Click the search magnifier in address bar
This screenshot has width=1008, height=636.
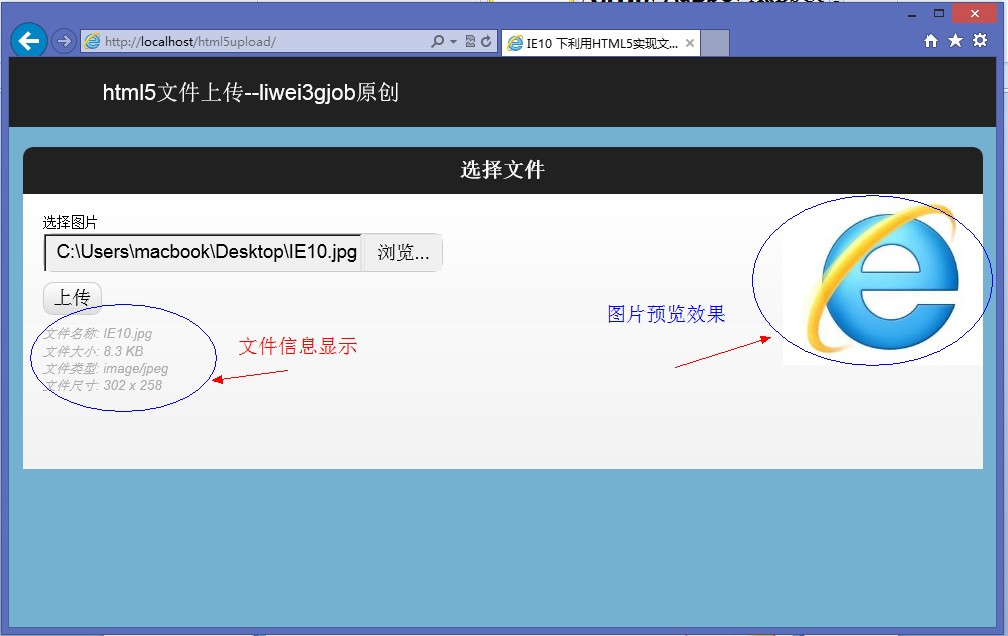437,42
